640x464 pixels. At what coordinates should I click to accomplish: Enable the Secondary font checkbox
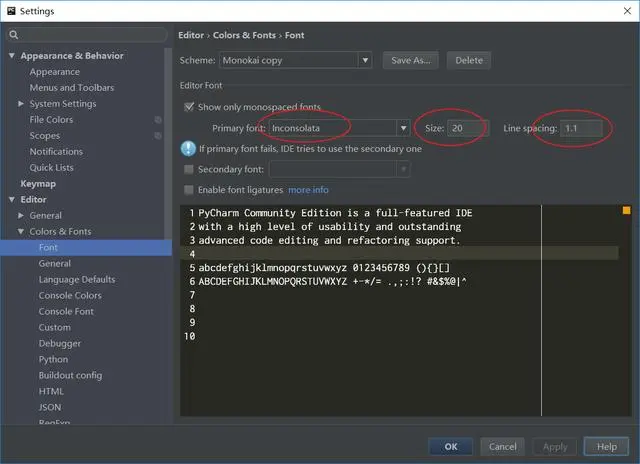pyautogui.click(x=189, y=169)
